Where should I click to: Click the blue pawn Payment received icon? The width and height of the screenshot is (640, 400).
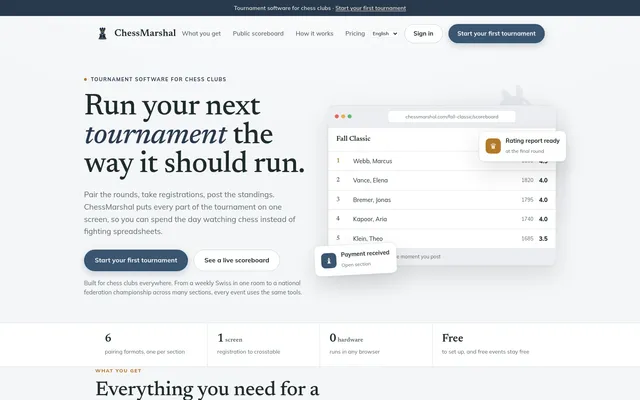pos(329,260)
